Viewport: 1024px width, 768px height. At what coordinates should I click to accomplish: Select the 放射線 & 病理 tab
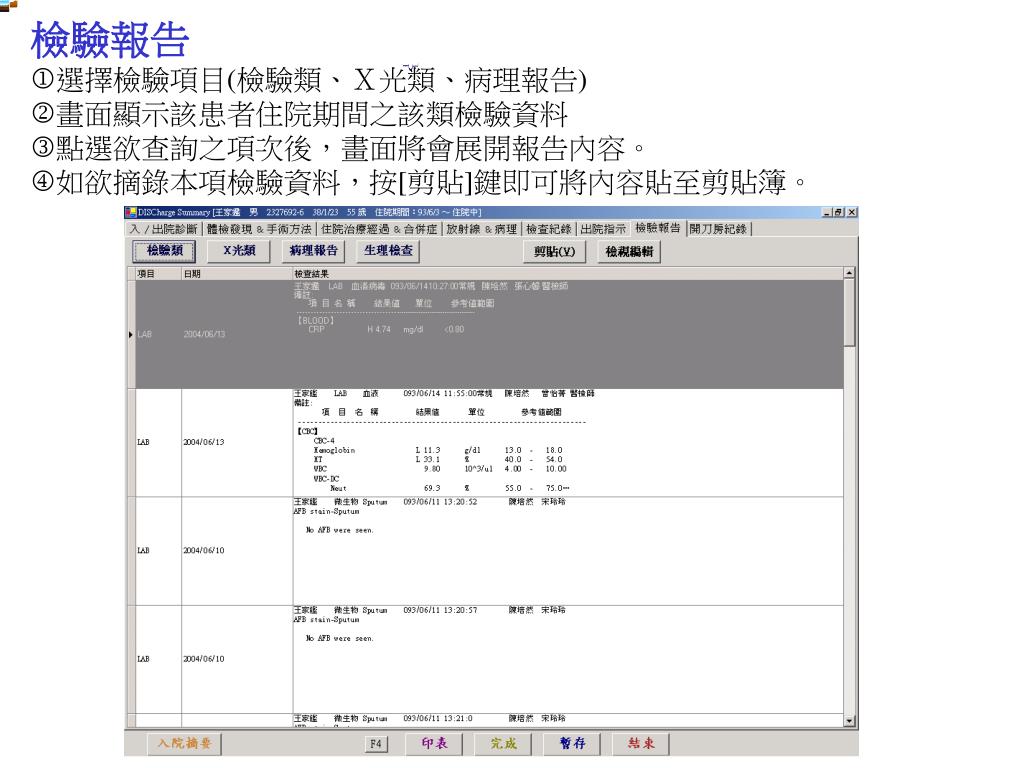pyautogui.click(x=482, y=229)
